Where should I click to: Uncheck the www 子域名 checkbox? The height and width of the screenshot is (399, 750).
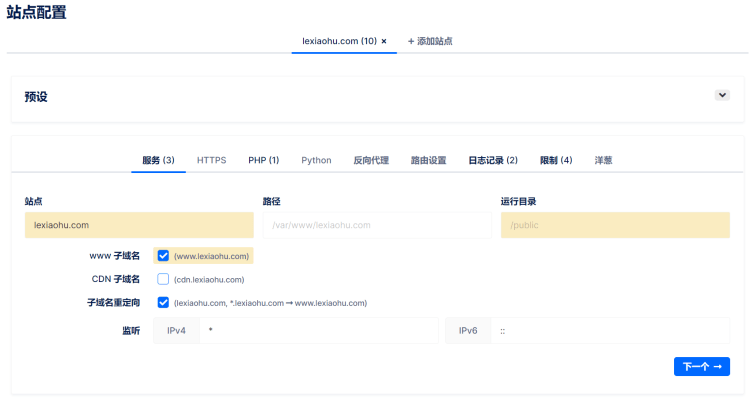(x=163, y=255)
